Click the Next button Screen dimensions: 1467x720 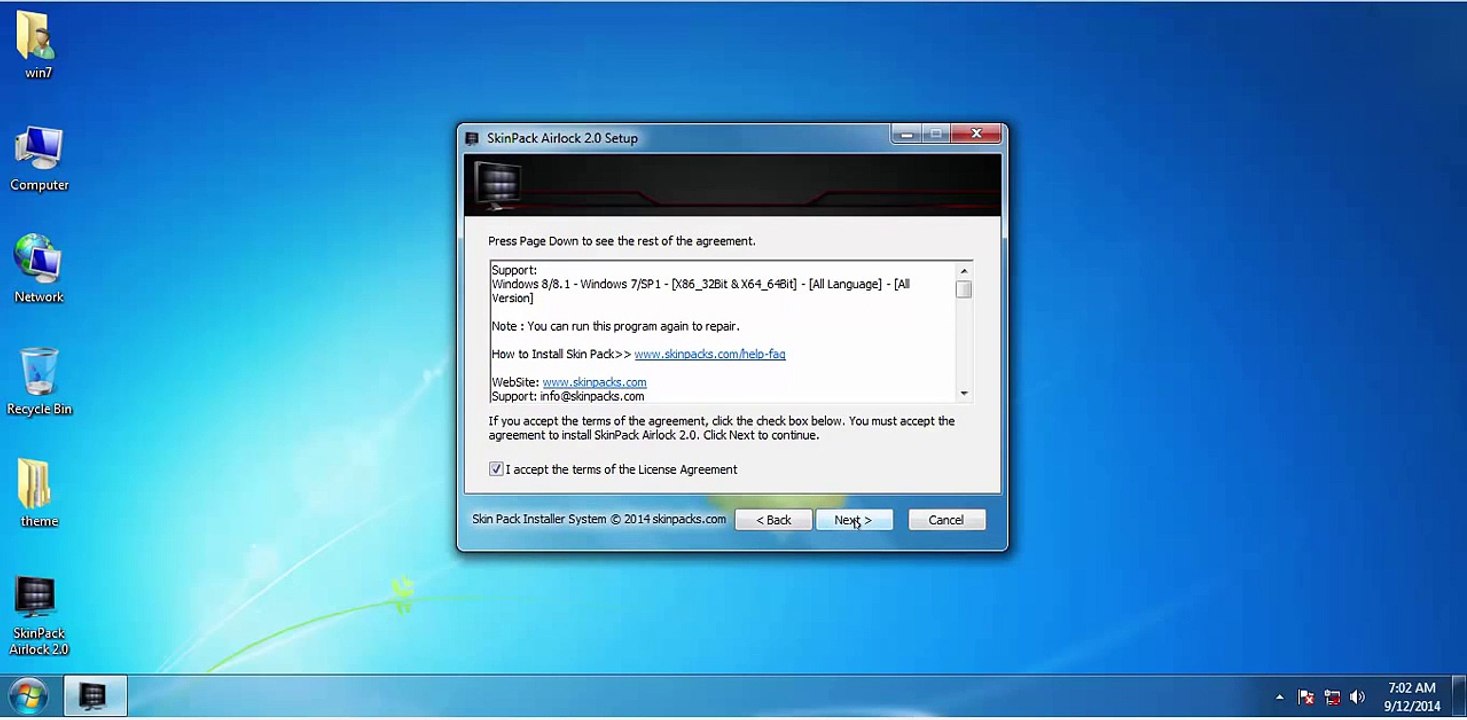tap(853, 520)
